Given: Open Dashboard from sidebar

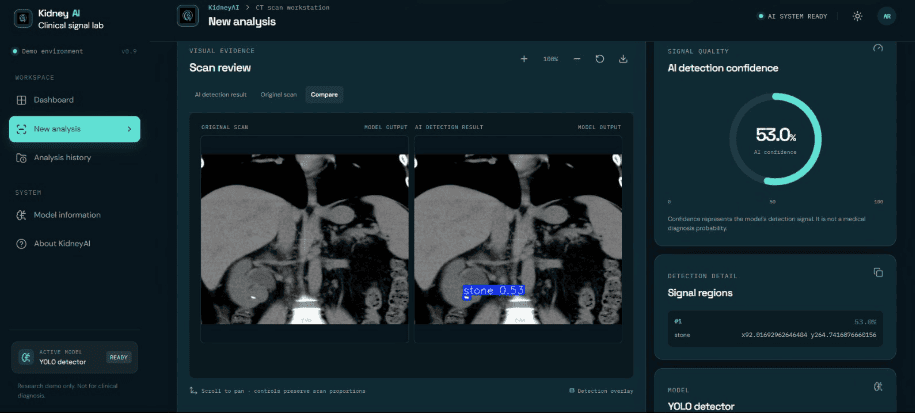Looking at the screenshot, I should [75, 100].
